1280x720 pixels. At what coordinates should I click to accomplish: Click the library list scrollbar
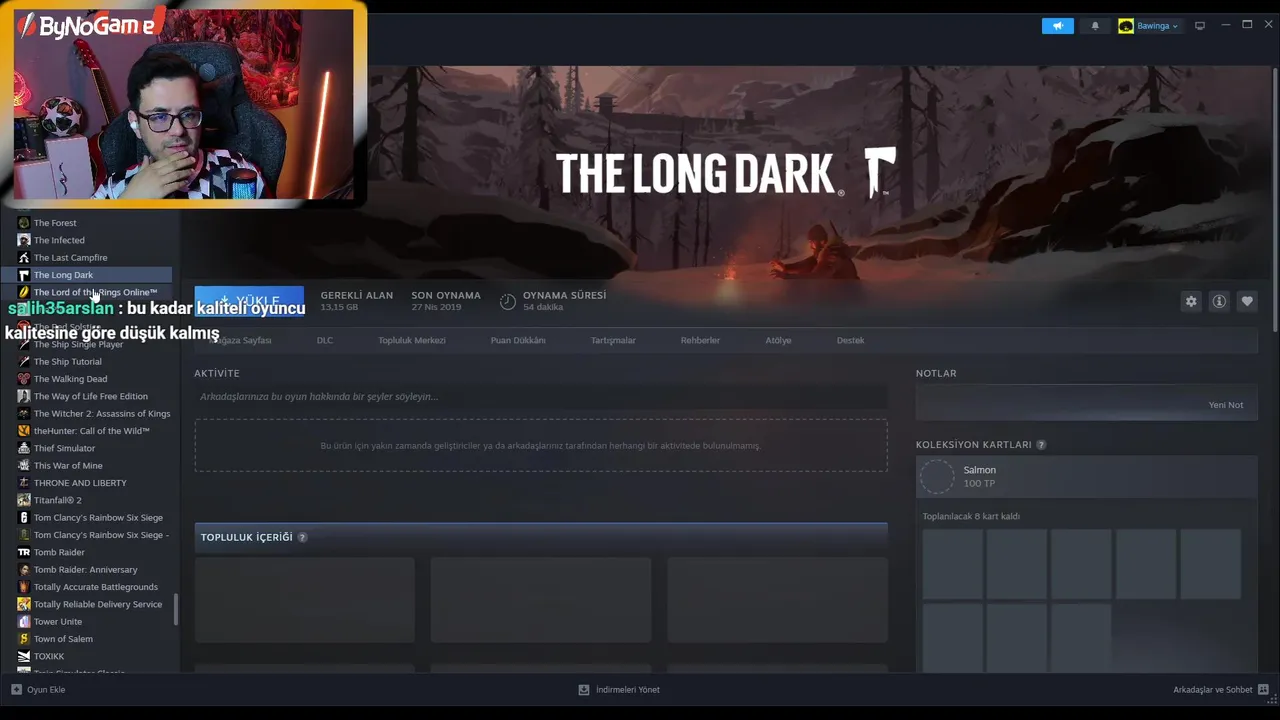176,610
